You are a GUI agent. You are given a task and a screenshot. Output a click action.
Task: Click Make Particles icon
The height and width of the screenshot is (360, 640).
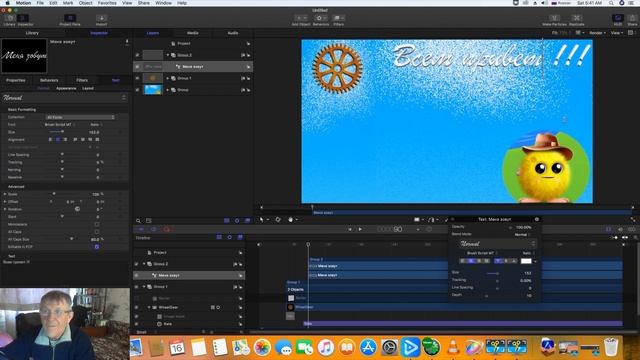pos(554,18)
